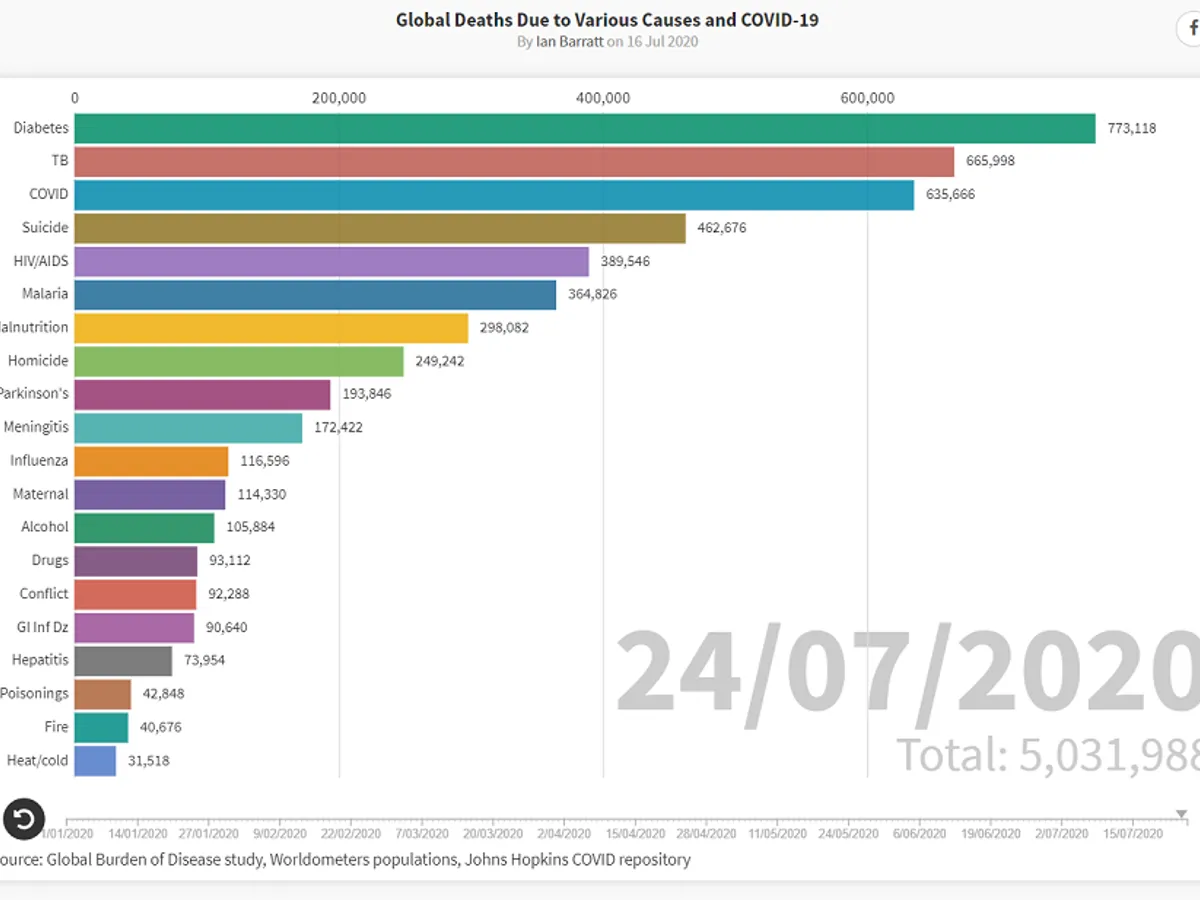
Task: Click the Suicide bar in the chart
Action: (x=380, y=228)
